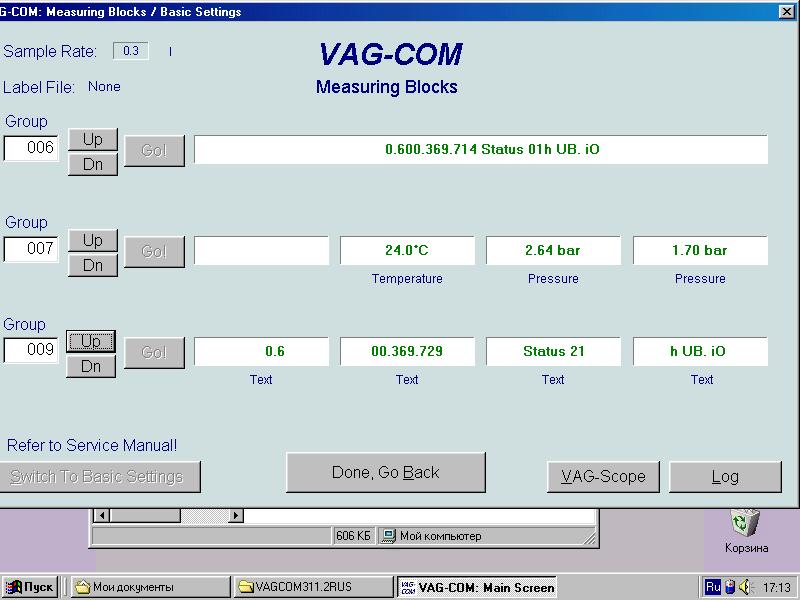
Task: Click the volume speaker tray icon
Action: pyautogui.click(x=744, y=587)
